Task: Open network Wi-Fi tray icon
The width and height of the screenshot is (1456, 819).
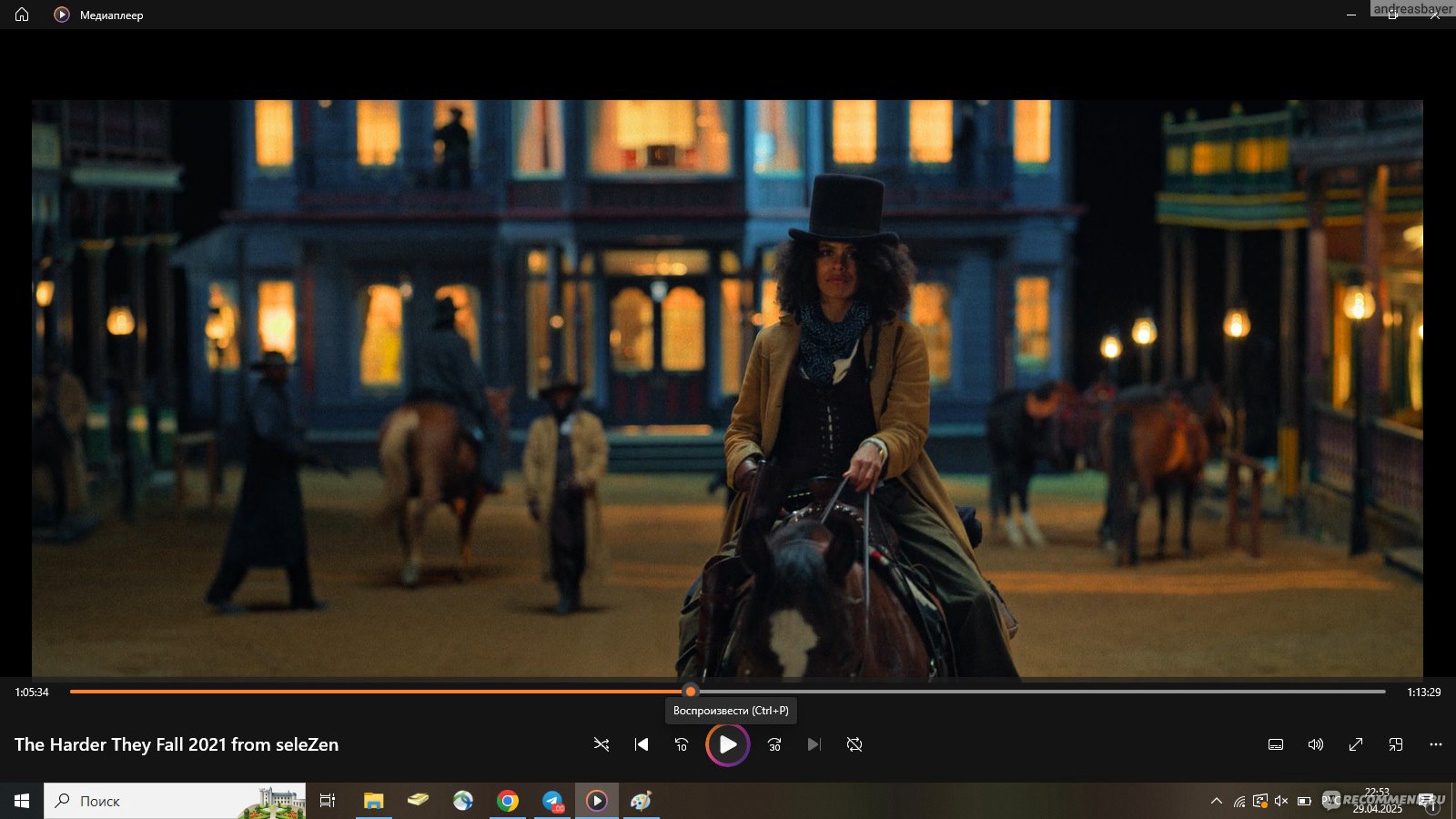Action: point(1239,801)
